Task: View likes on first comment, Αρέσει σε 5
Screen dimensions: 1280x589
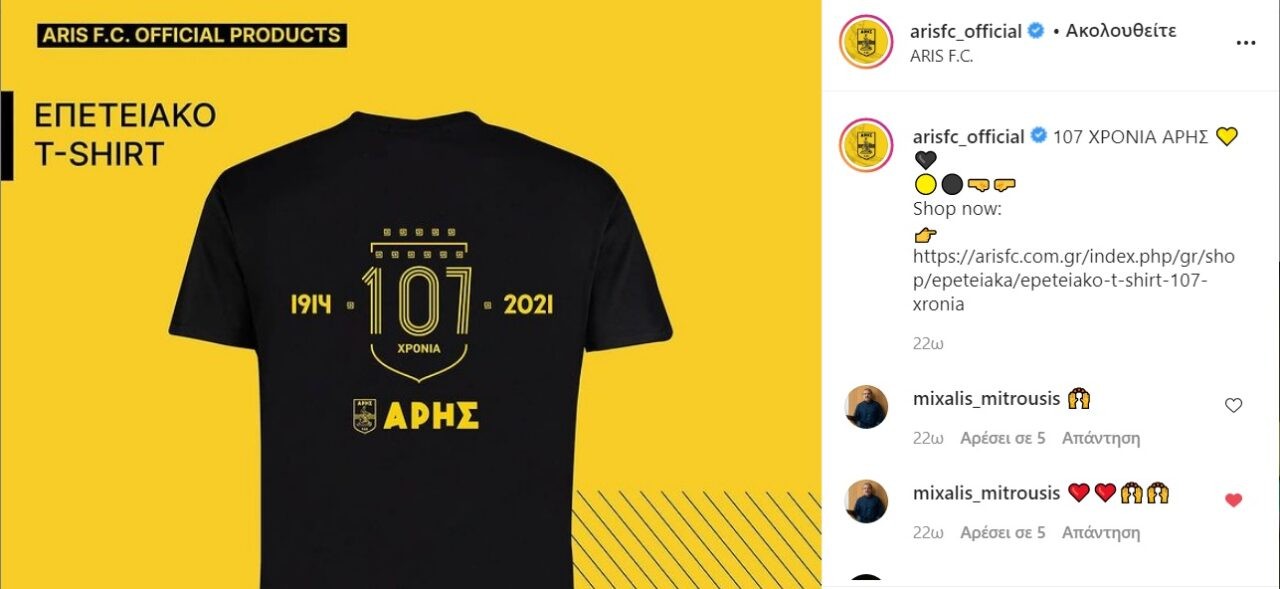Action: coord(1003,438)
